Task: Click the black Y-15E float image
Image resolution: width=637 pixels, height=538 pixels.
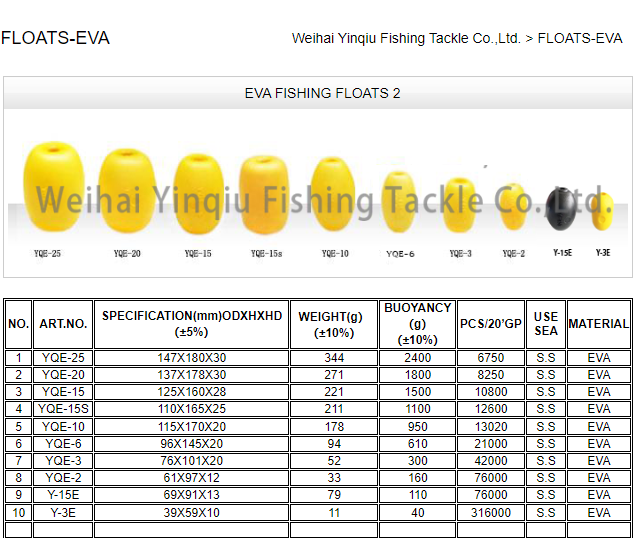Action: coord(561,209)
